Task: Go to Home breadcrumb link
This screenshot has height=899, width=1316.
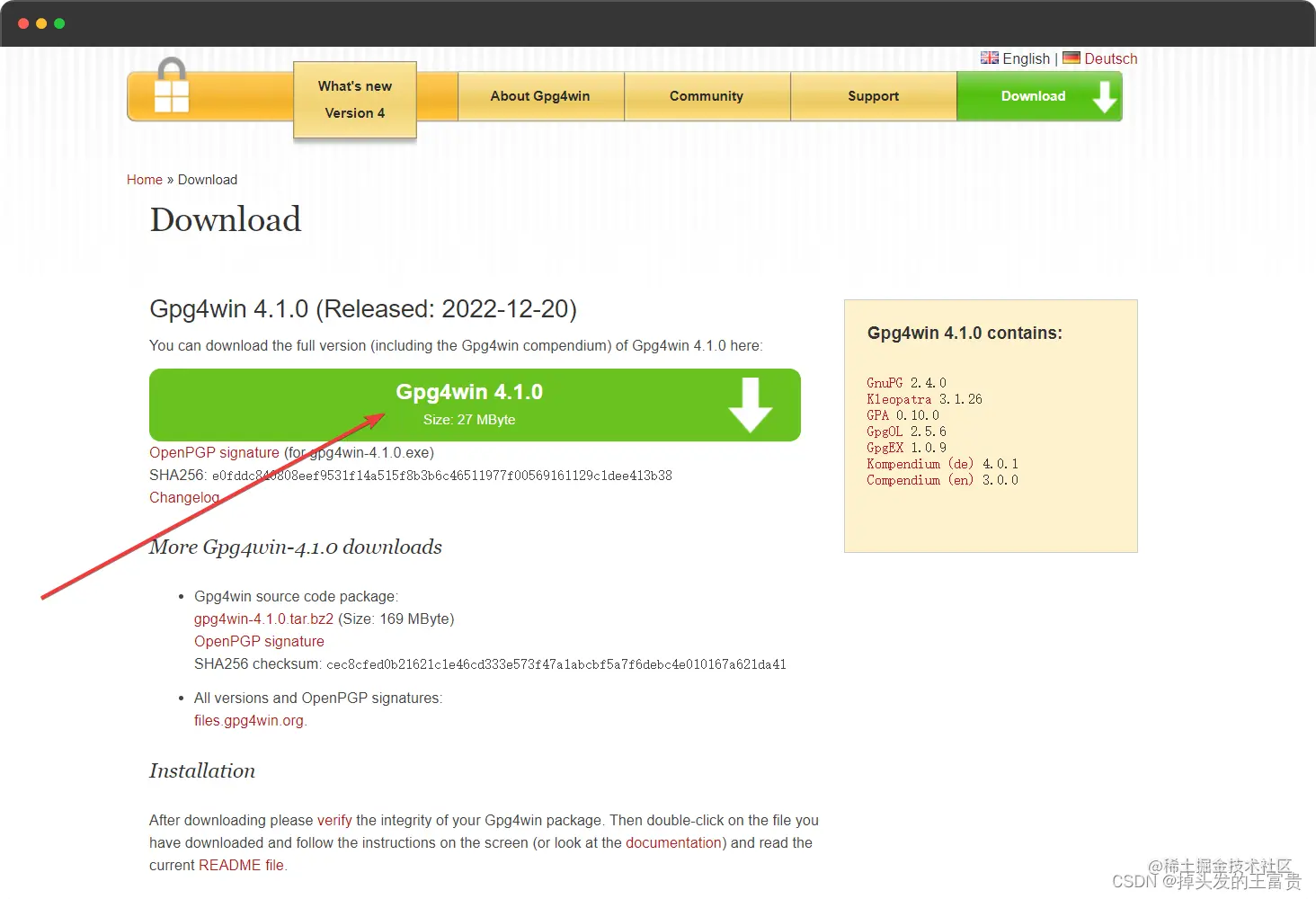Action: pyautogui.click(x=145, y=180)
